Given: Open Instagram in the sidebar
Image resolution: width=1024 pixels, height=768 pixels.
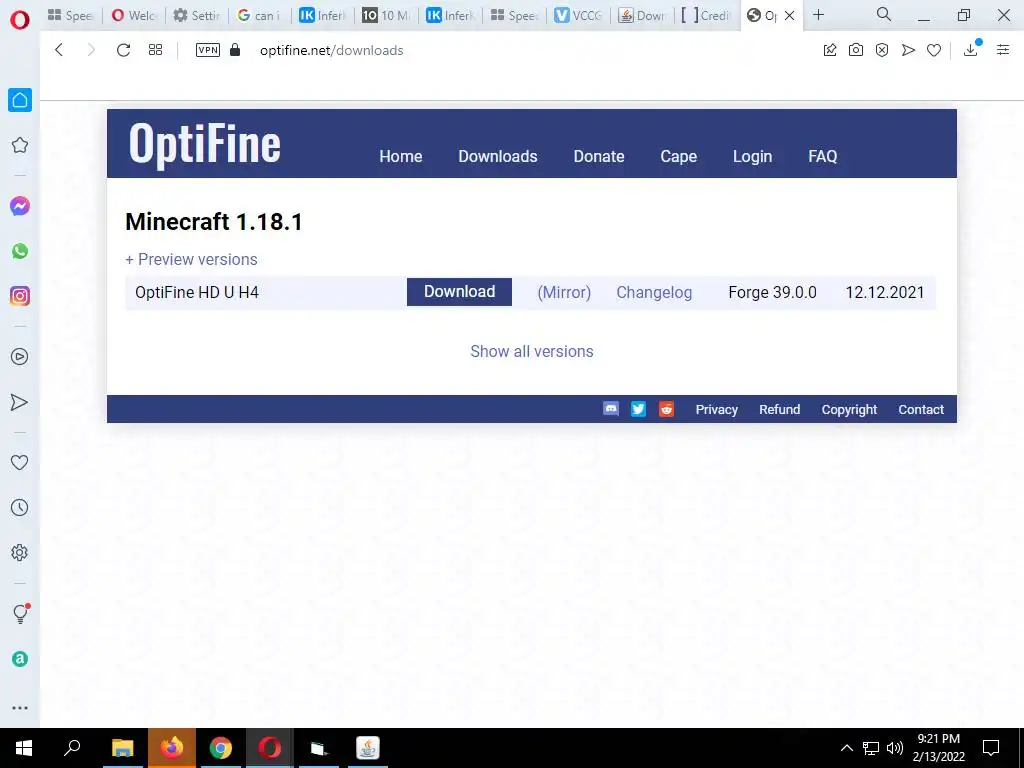Looking at the screenshot, I should (20, 296).
